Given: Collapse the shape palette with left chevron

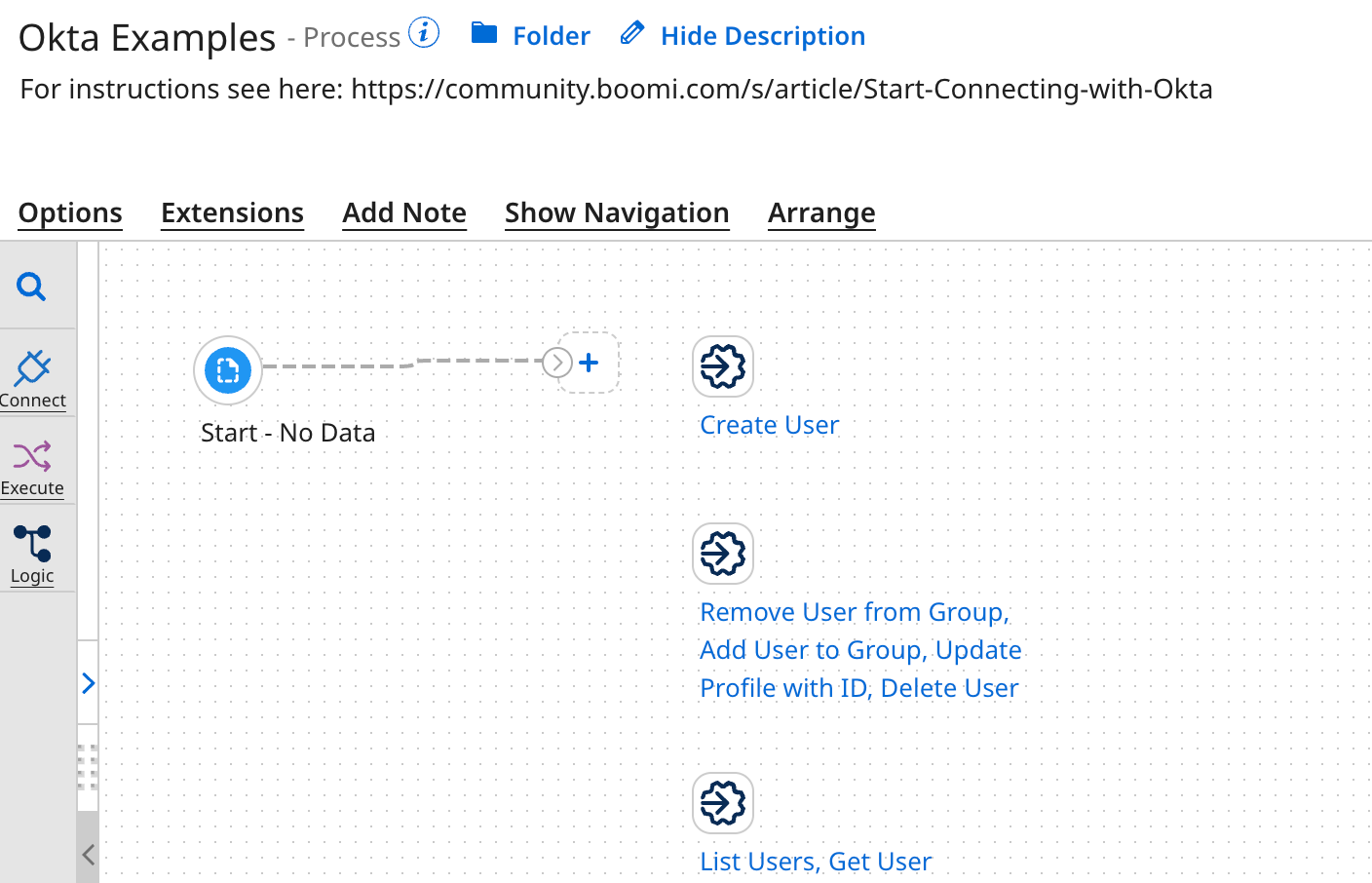Looking at the screenshot, I should 88,855.
